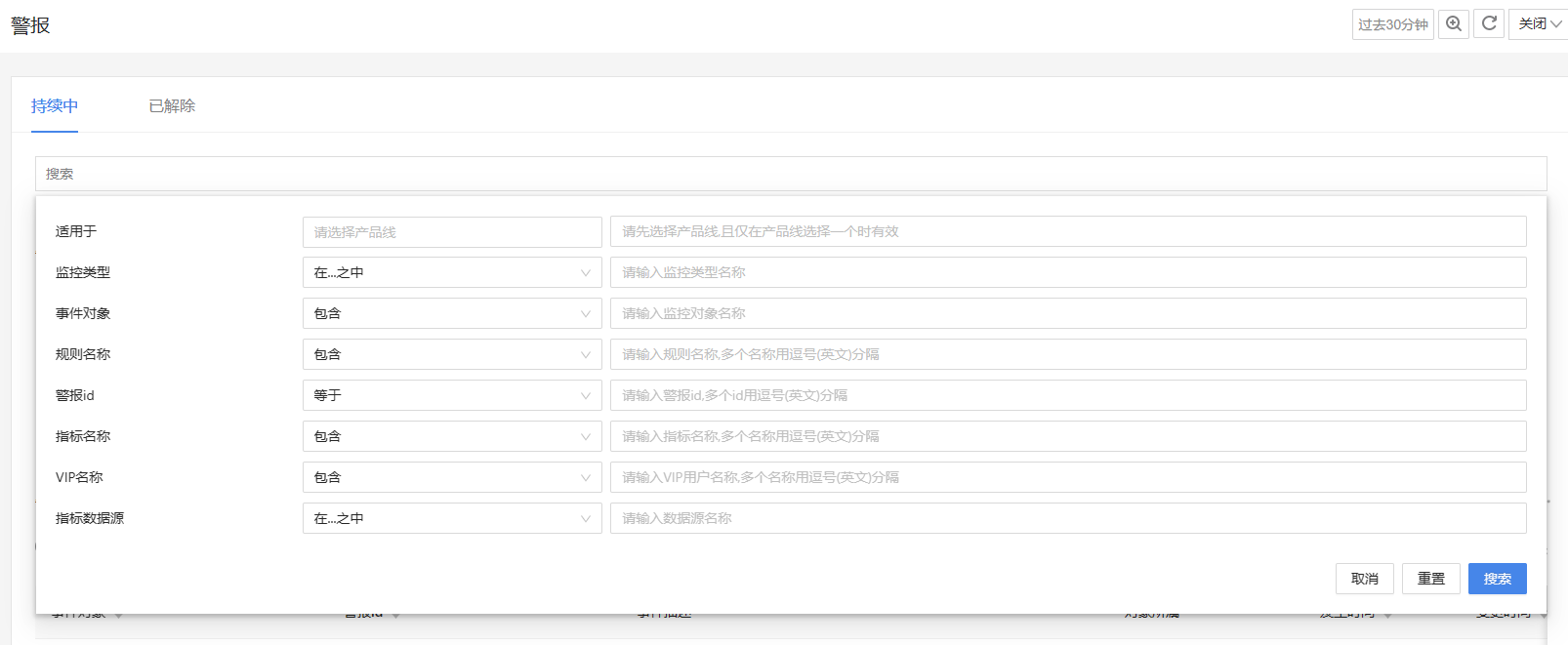Expand the 规则名称 operator dropdown
Screen dimensions: 1568x645
click(x=452, y=355)
